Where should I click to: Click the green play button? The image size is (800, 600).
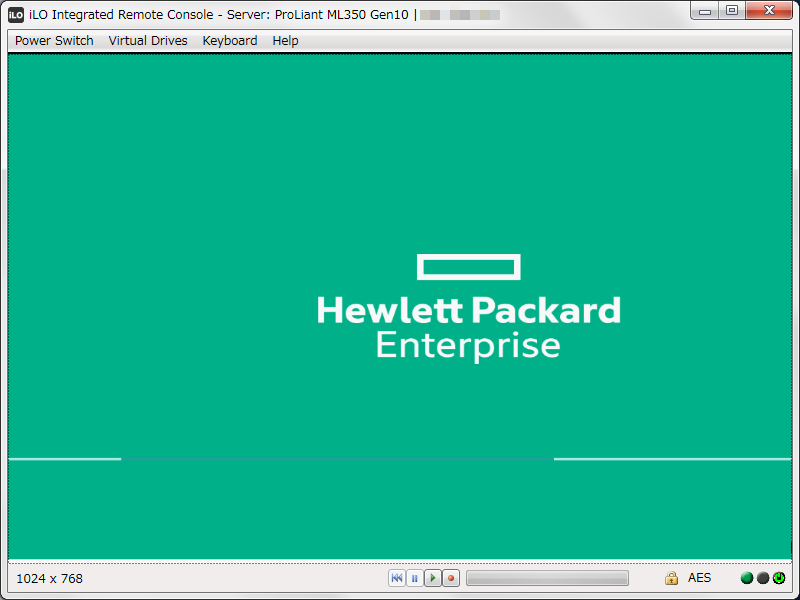point(433,578)
